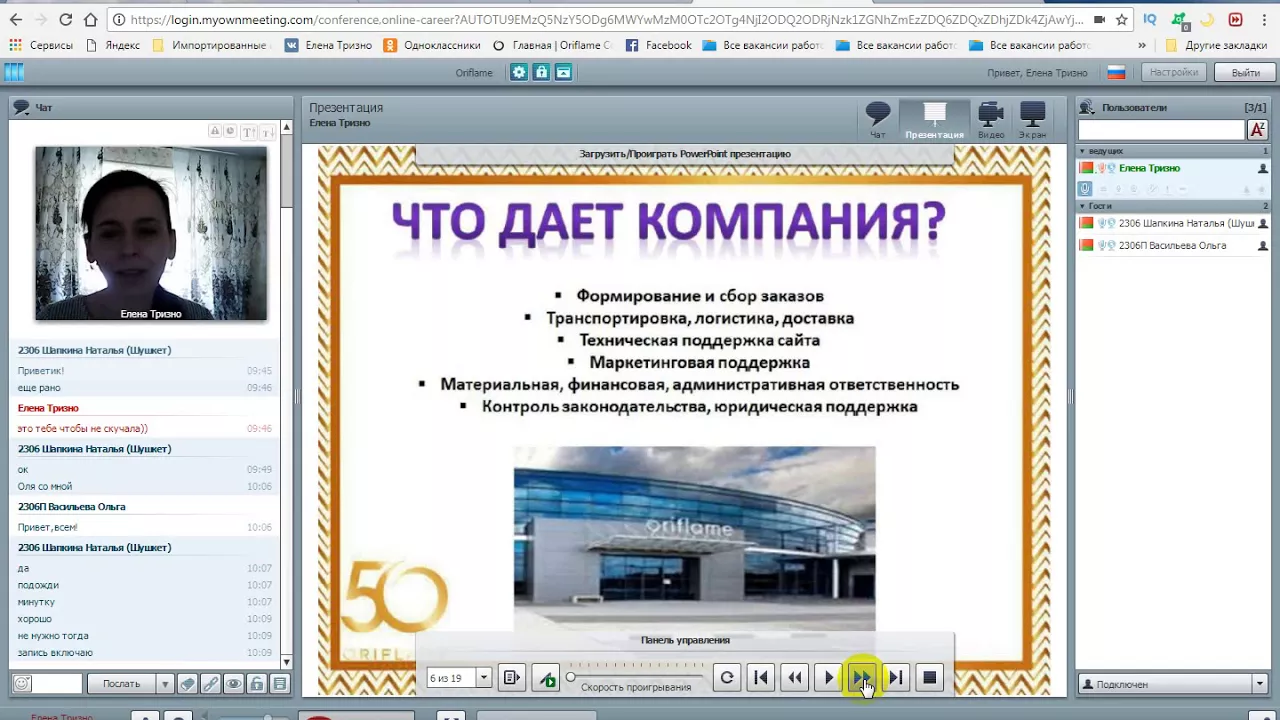Open the Яндекс bookmark
The image size is (1280, 720).
pyautogui.click(x=113, y=45)
